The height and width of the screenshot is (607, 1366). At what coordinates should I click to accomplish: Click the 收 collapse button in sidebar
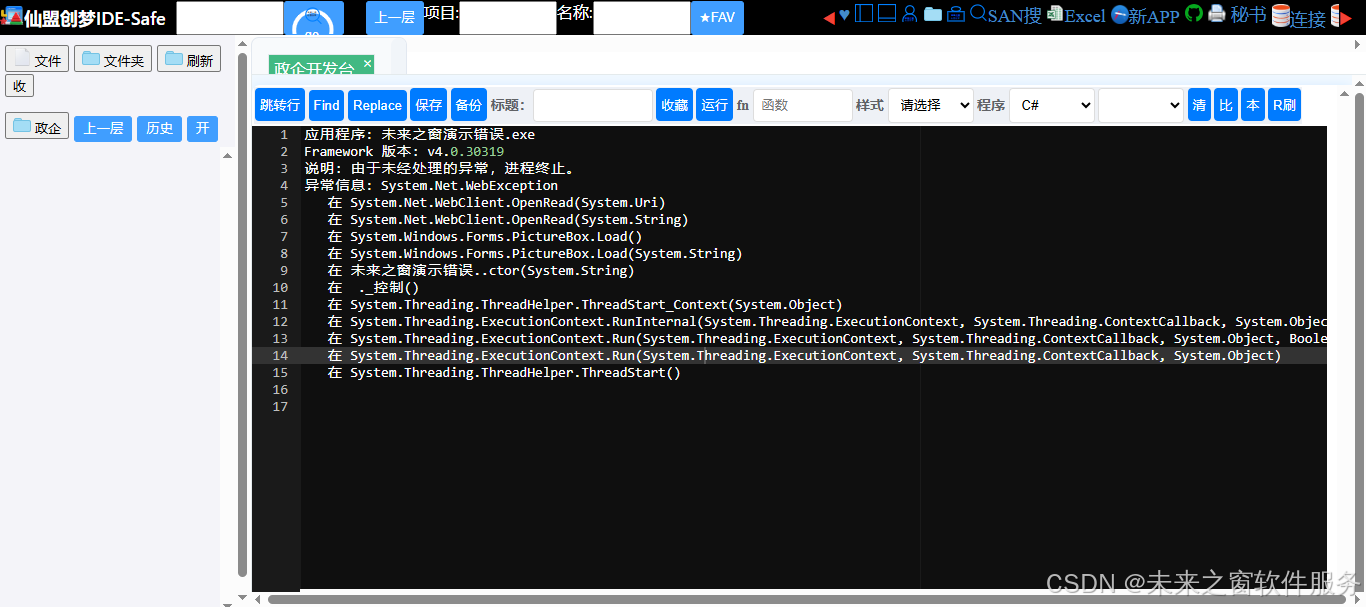coord(20,86)
